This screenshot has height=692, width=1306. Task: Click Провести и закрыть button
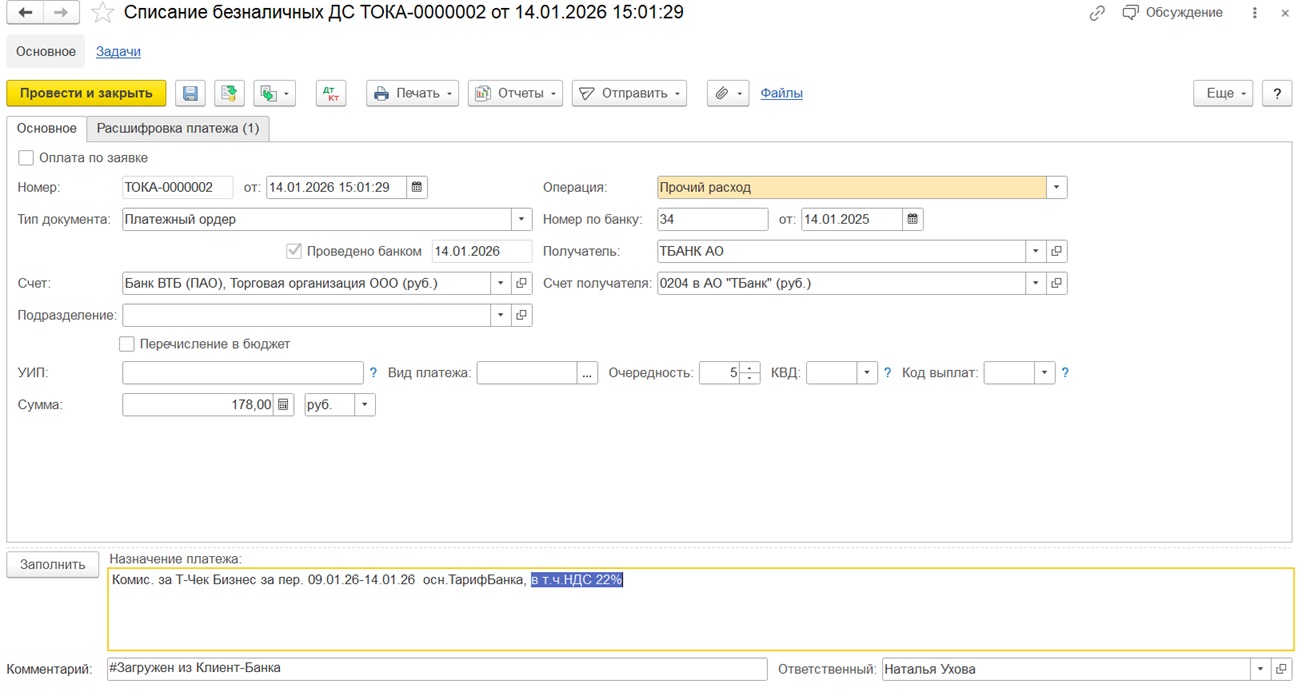pos(86,93)
